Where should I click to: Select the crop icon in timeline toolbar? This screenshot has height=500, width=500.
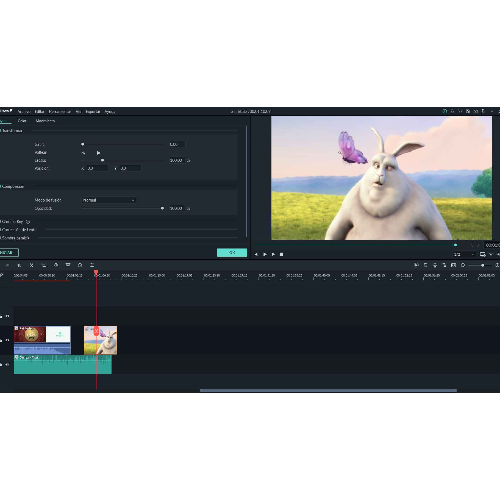44,265
